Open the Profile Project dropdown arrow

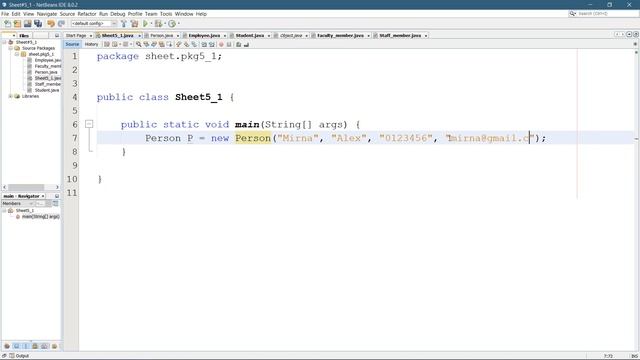click(178, 24)
